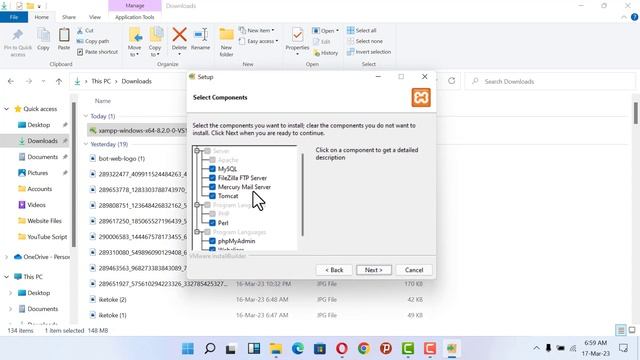Click the Properties icon
Image resolution: width=640 pixels, height=360 pixels.
click(297, 35)
